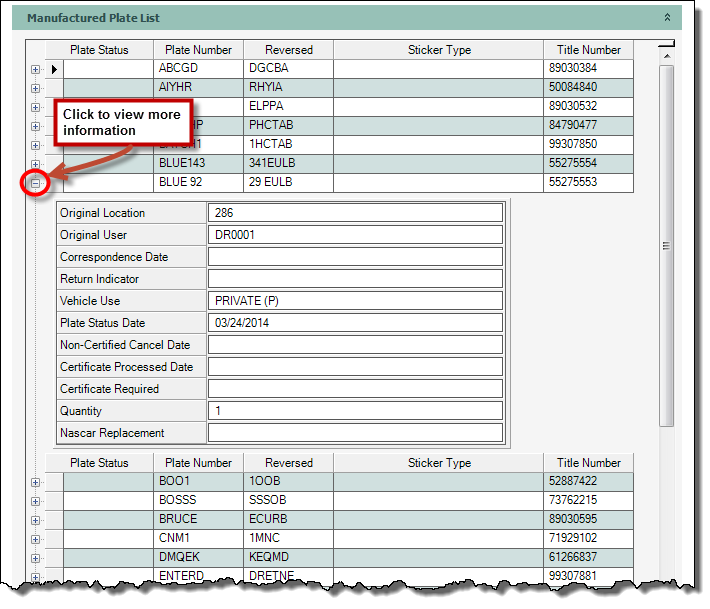The width and height of the screenshot is (710, 609).
Task: Click the Vehicle Use field showing PRIVATE (P)
Action: pyautogui.click(x=355, y=301)
